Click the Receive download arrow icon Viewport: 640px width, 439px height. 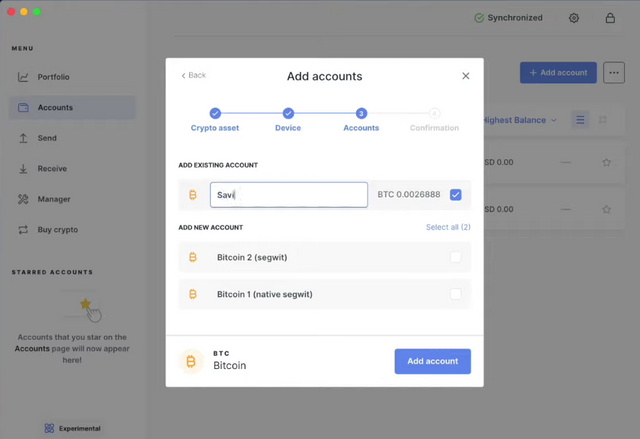coord(23,169)
